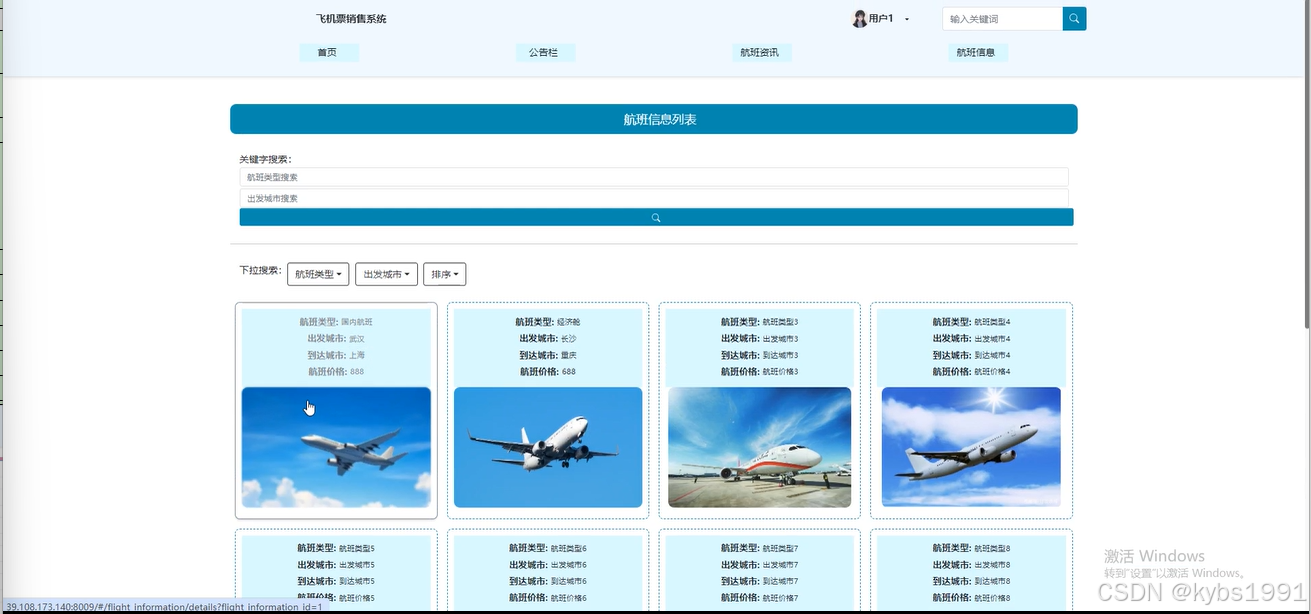The image size is (1311, 614).
Task: Open the 航班信息 nav tab
Action: (x=976, y=52)
